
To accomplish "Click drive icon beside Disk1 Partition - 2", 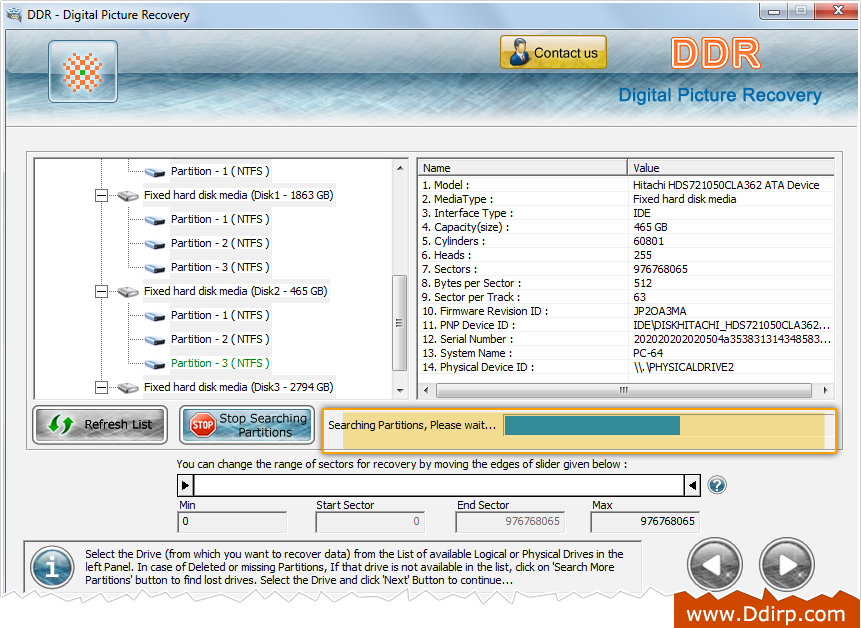I will point(155,244).
